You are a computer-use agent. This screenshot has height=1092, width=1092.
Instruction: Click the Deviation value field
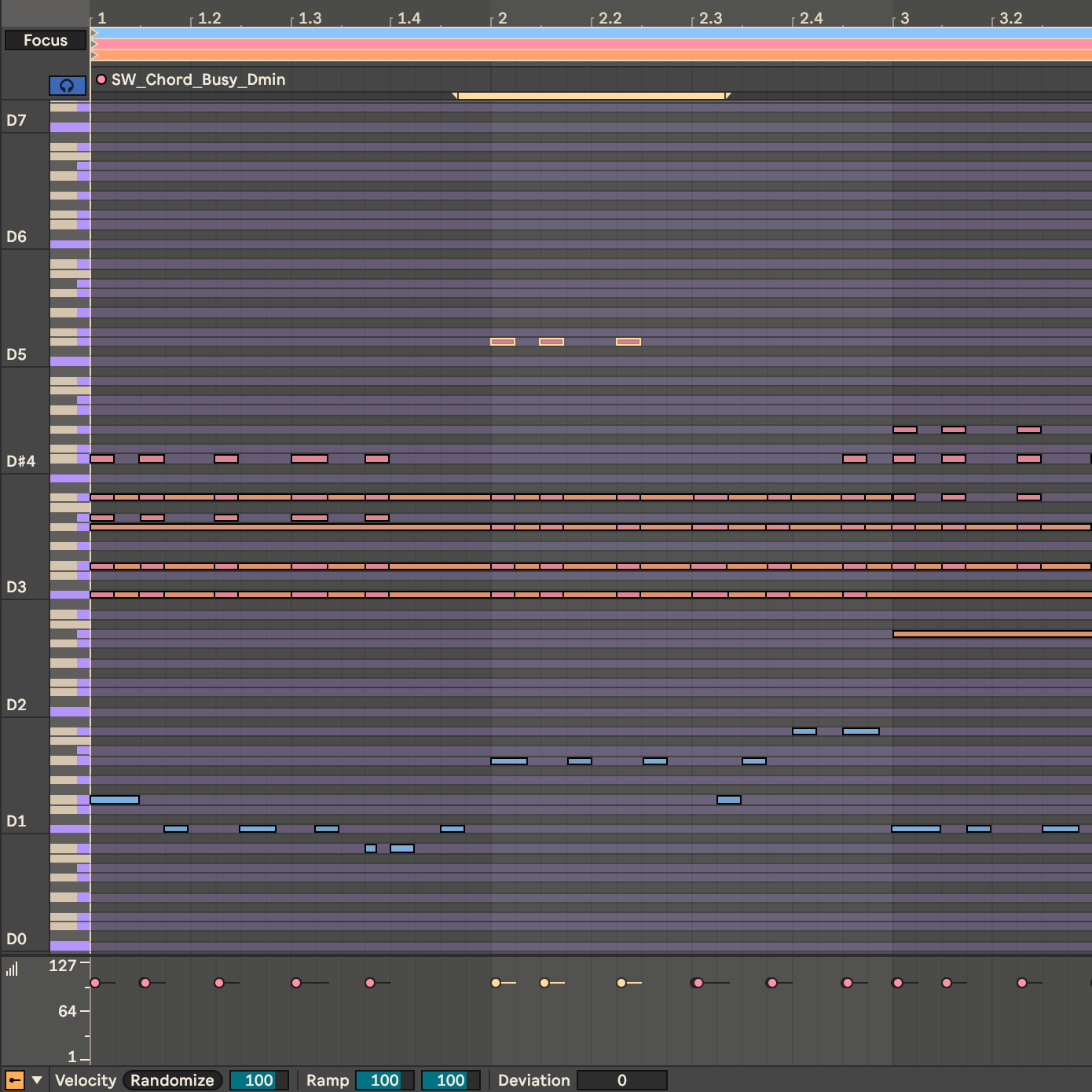(621, 1080)
